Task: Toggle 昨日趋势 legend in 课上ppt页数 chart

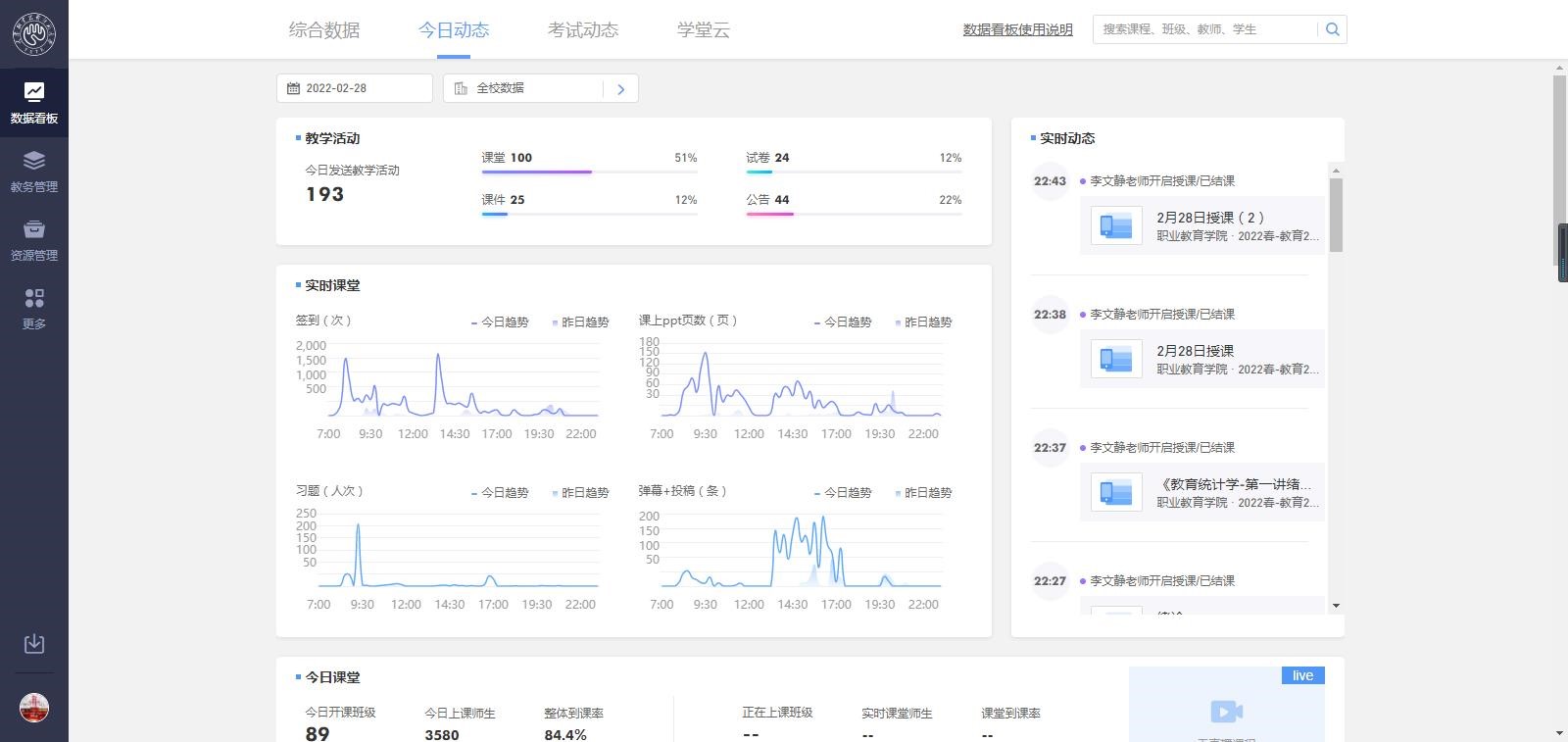Action: tap(922, 322)
